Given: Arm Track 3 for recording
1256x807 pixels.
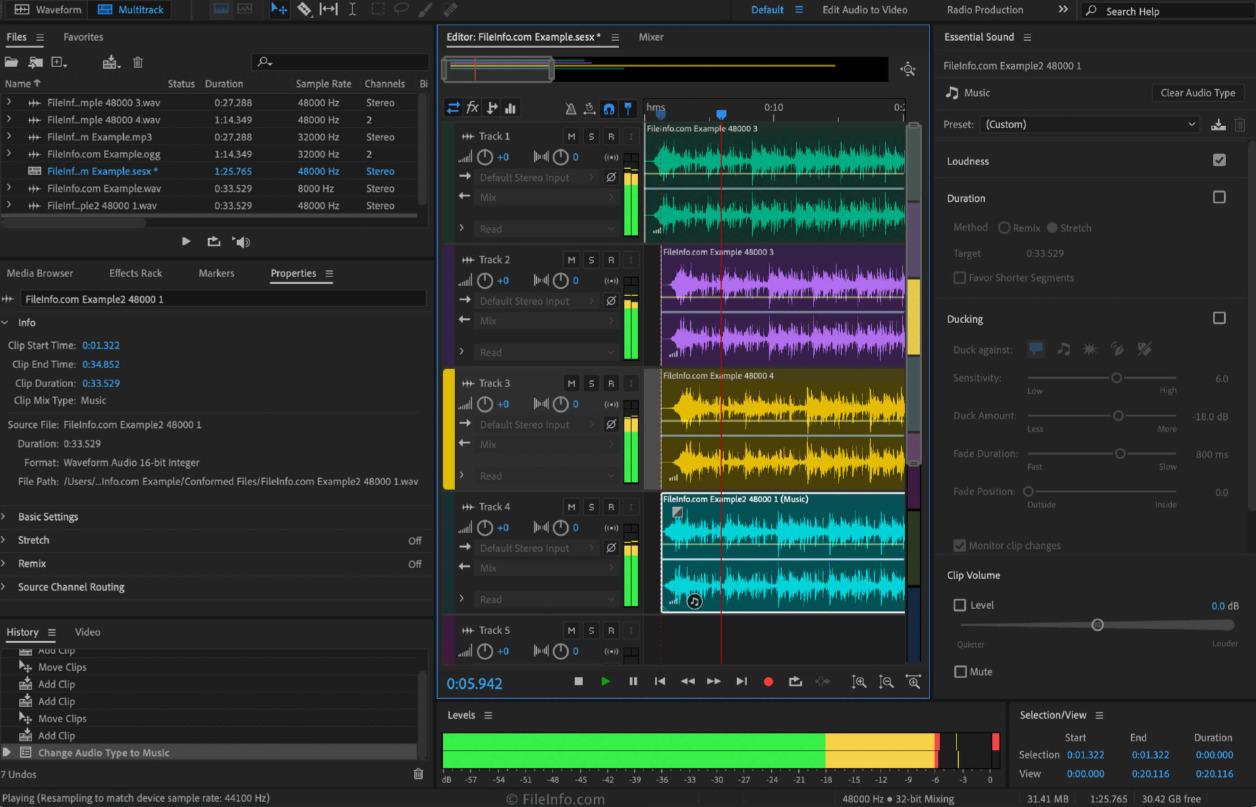Looking at the screenshot, I should click(610, 383).
